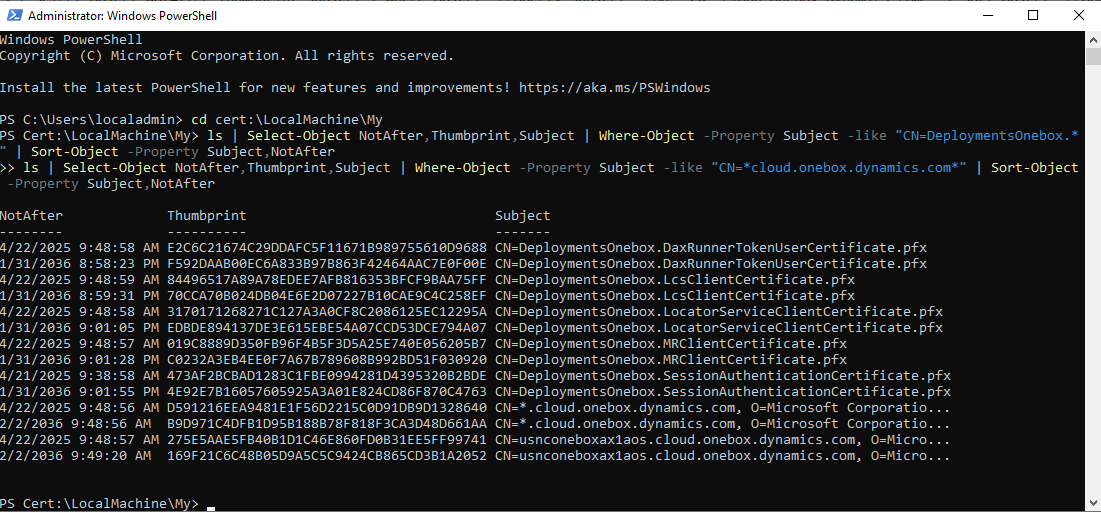Screen dimensions: 1101x513
Task: Click the "cd cert:\LocalMachine\My" command text
Action: coord(286,119)
